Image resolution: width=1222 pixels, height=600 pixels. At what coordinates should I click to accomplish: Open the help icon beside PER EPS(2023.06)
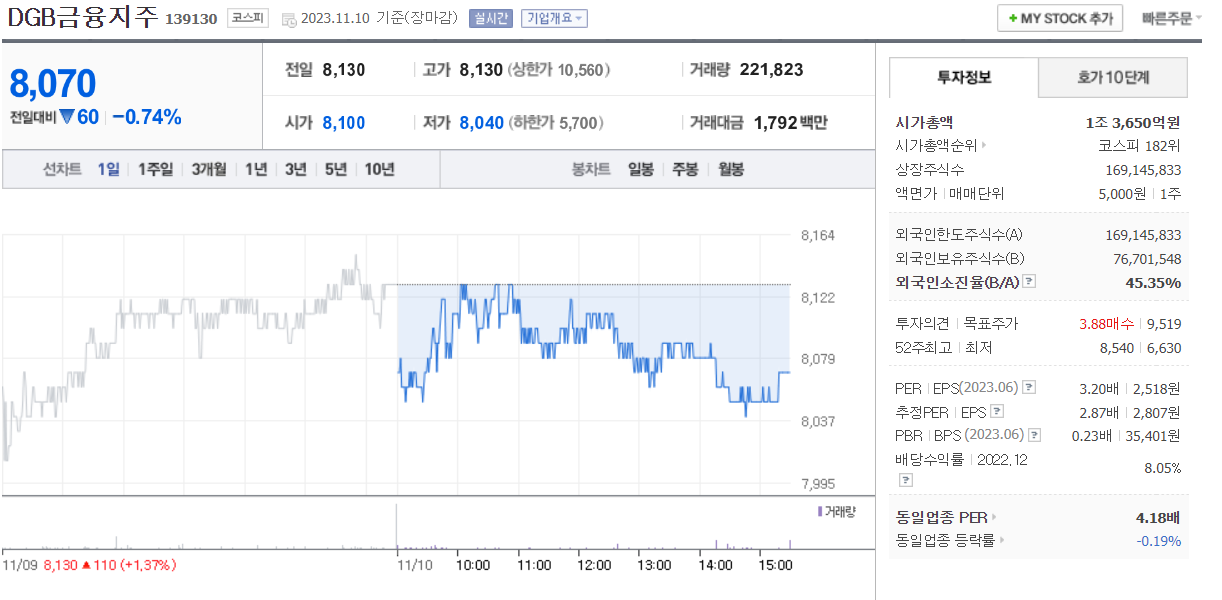pyautogui.click(x=1030, y=388)
